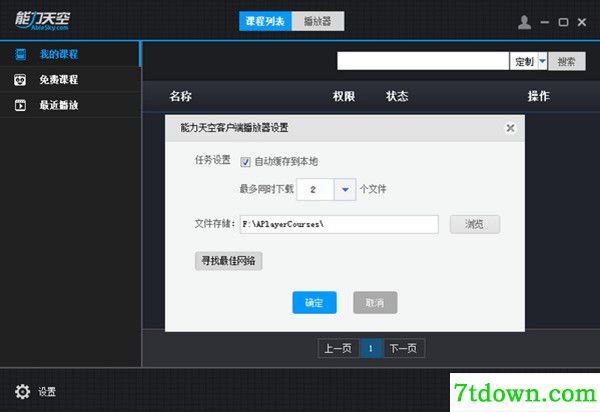This screenshot has width=600, height=412.
Task: Toggle 自动缓存到本地 checkbox
Action: coord(245,162)
